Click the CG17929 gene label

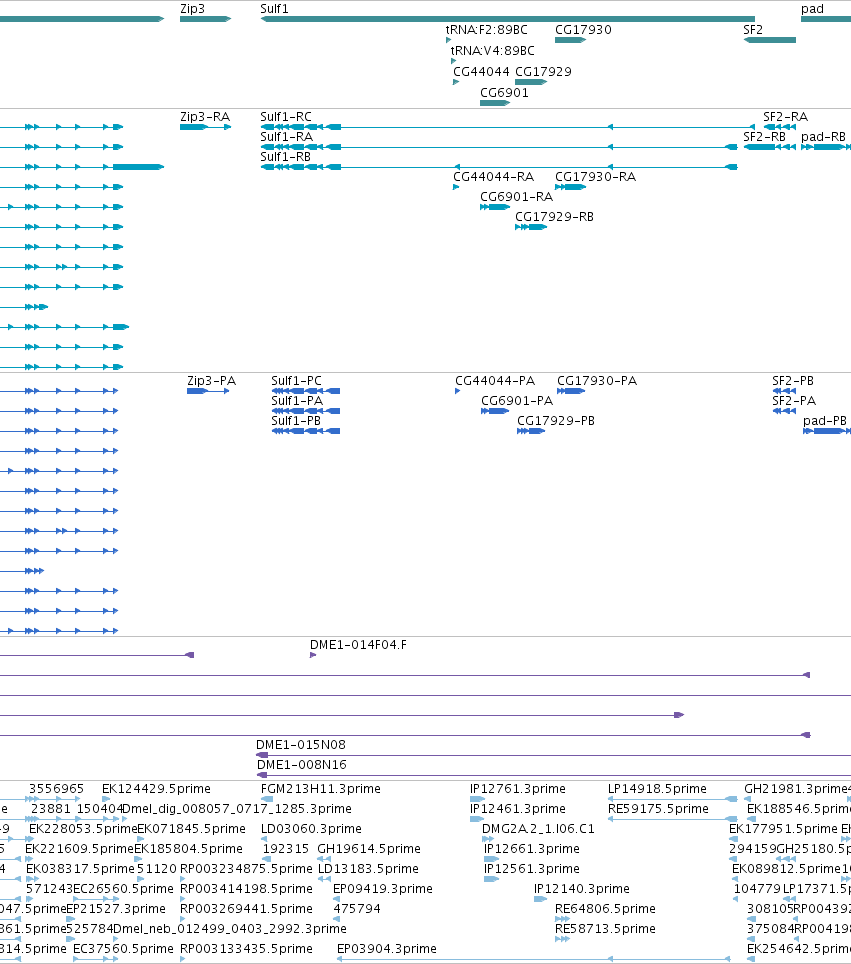coord(543,71)
